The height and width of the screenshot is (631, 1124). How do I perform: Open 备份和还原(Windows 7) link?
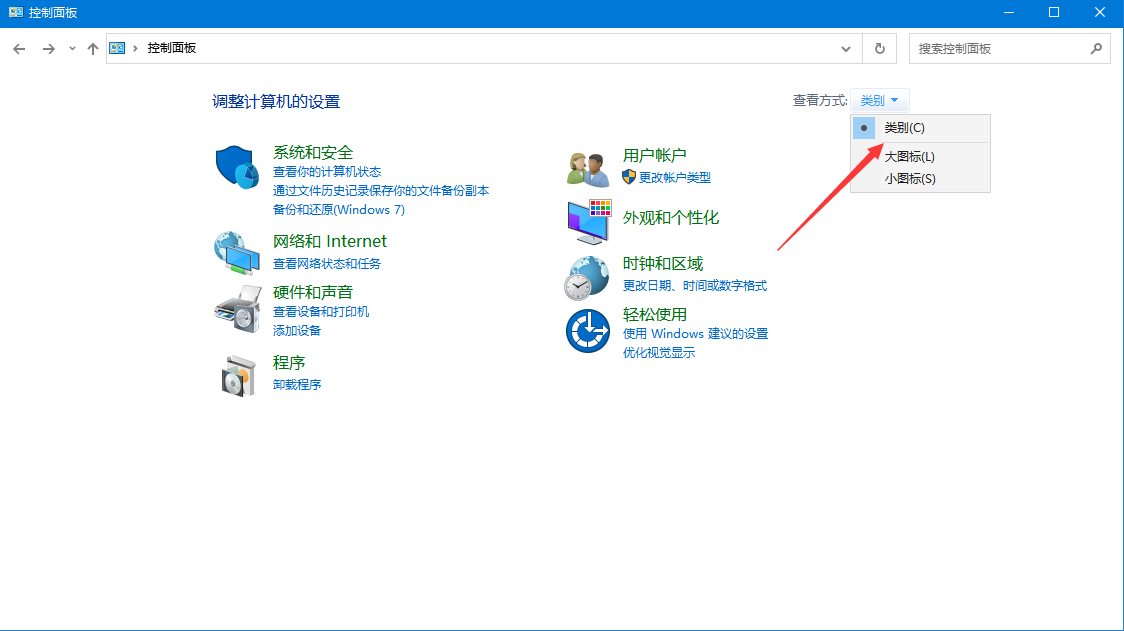click(x=338, y=210)
